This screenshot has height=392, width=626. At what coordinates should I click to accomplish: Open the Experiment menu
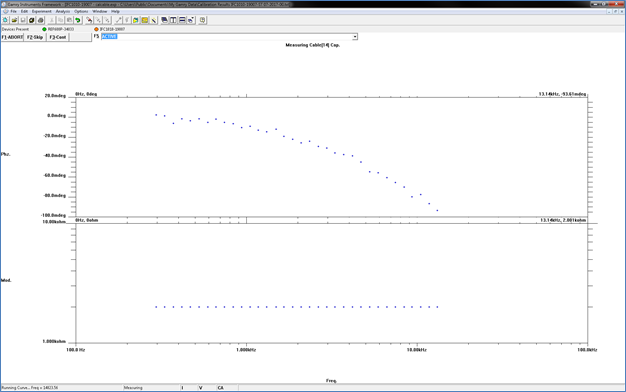click(x=42, y=11)
